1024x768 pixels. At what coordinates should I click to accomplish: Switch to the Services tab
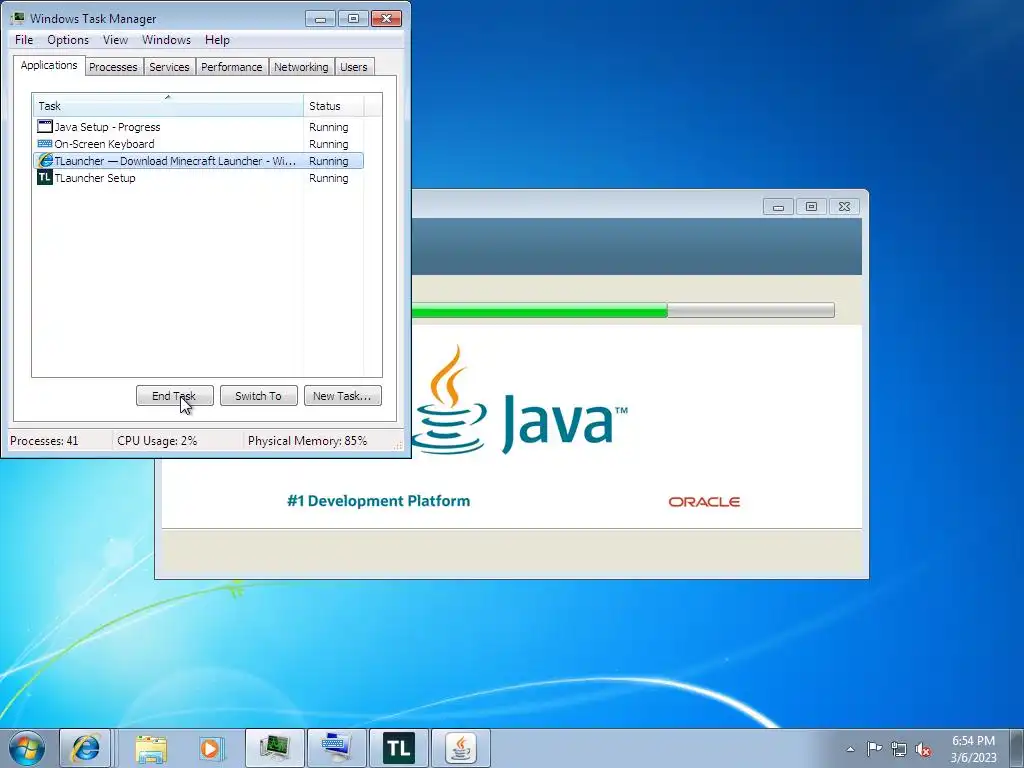(169, 67)
